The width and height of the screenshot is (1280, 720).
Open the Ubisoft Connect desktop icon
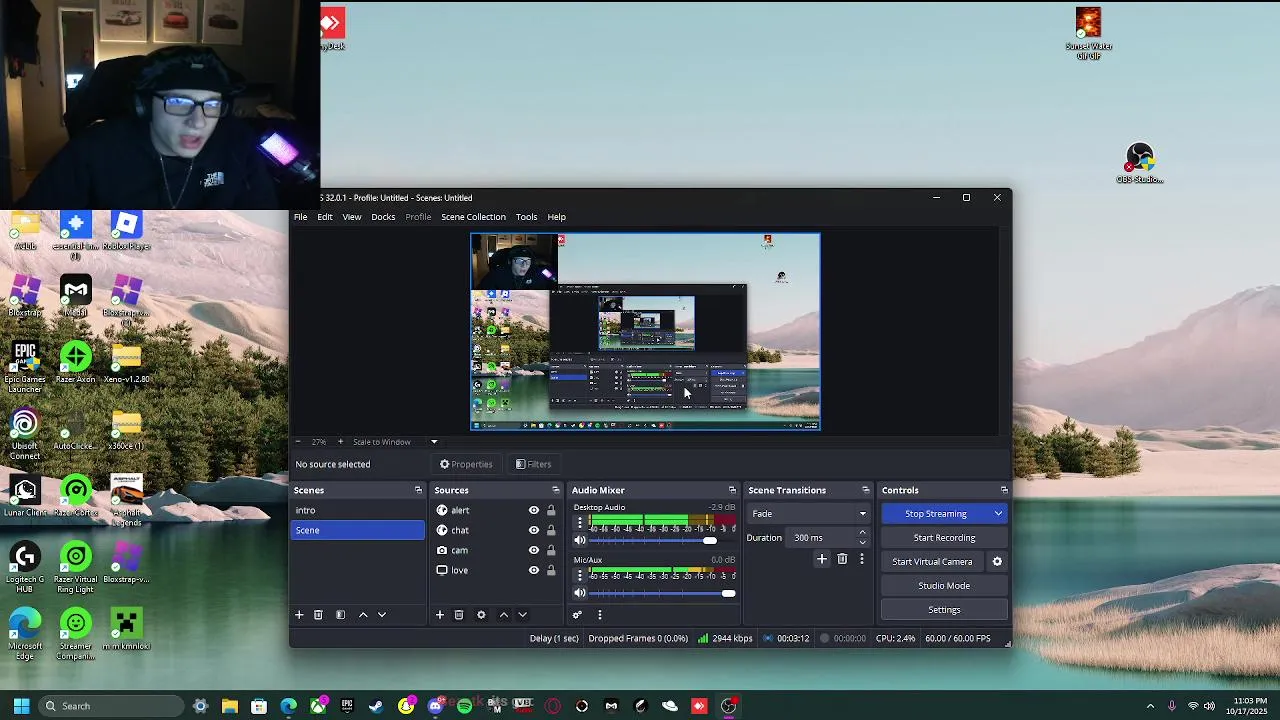(25, 433)
